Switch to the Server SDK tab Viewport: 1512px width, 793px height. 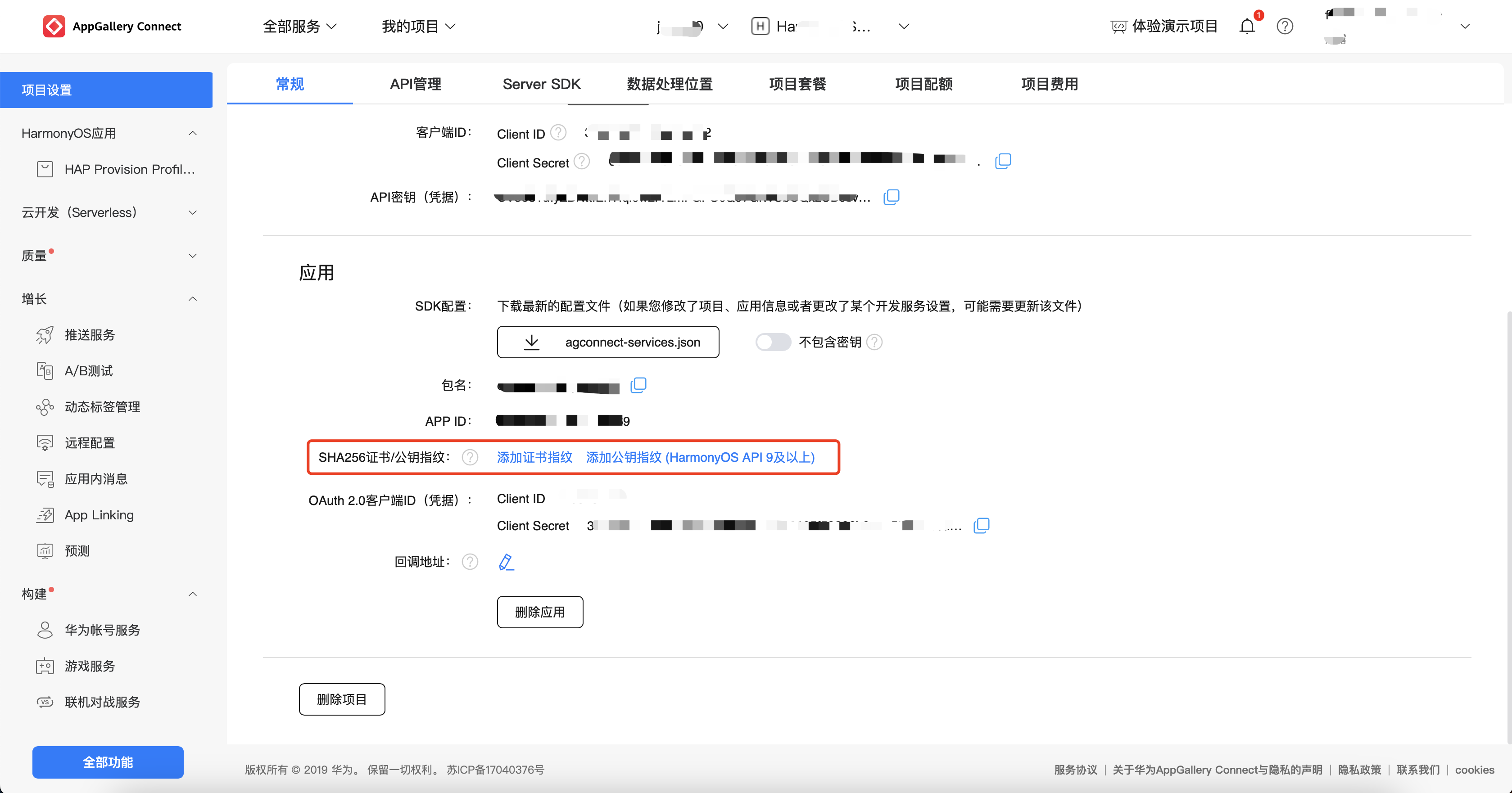point(541,84)
